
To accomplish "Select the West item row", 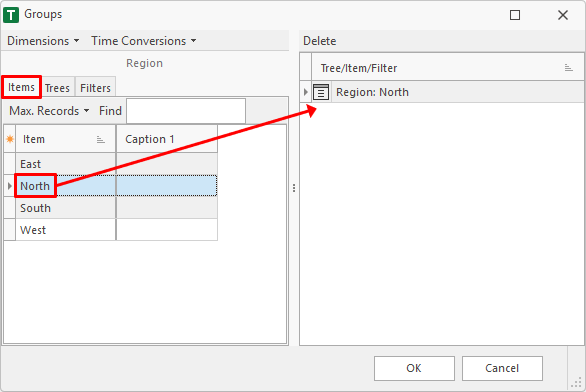I will pyautogui.click(x=116, y=230).
